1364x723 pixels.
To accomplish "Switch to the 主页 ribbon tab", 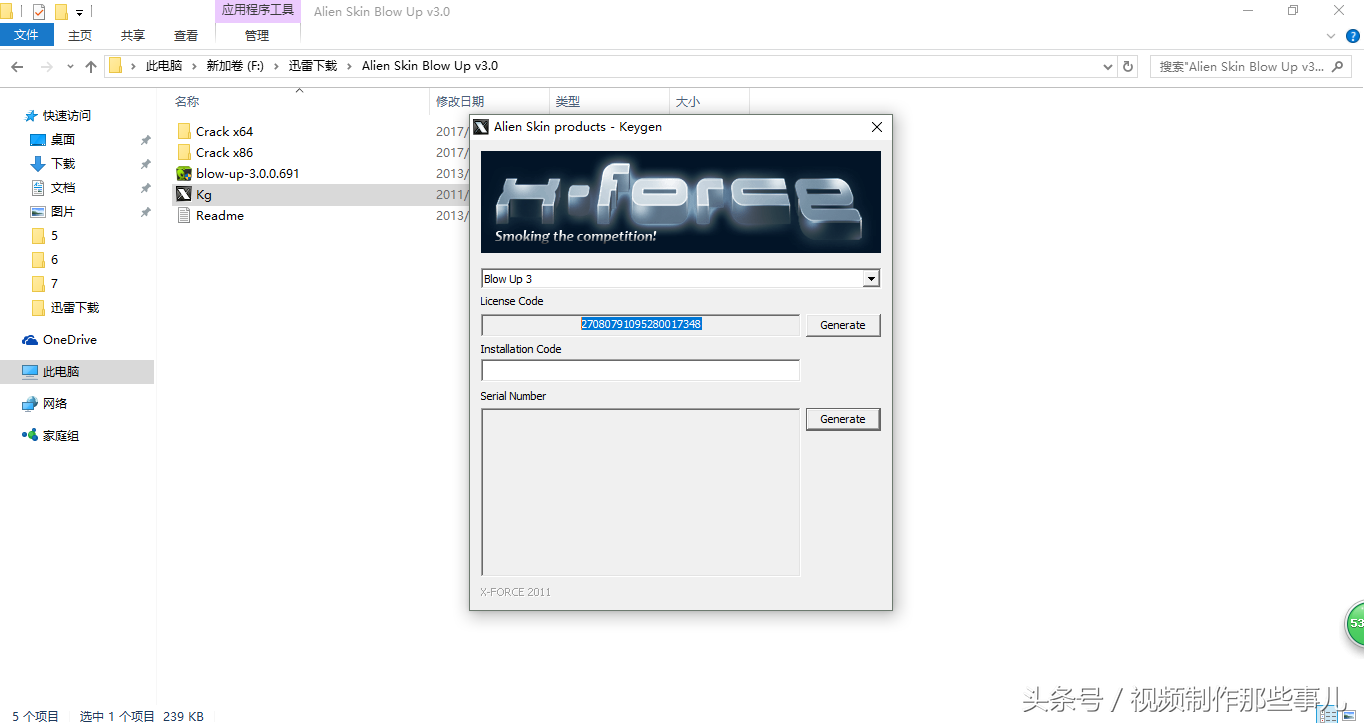I will pyautogui.click(x=80, y=35).
